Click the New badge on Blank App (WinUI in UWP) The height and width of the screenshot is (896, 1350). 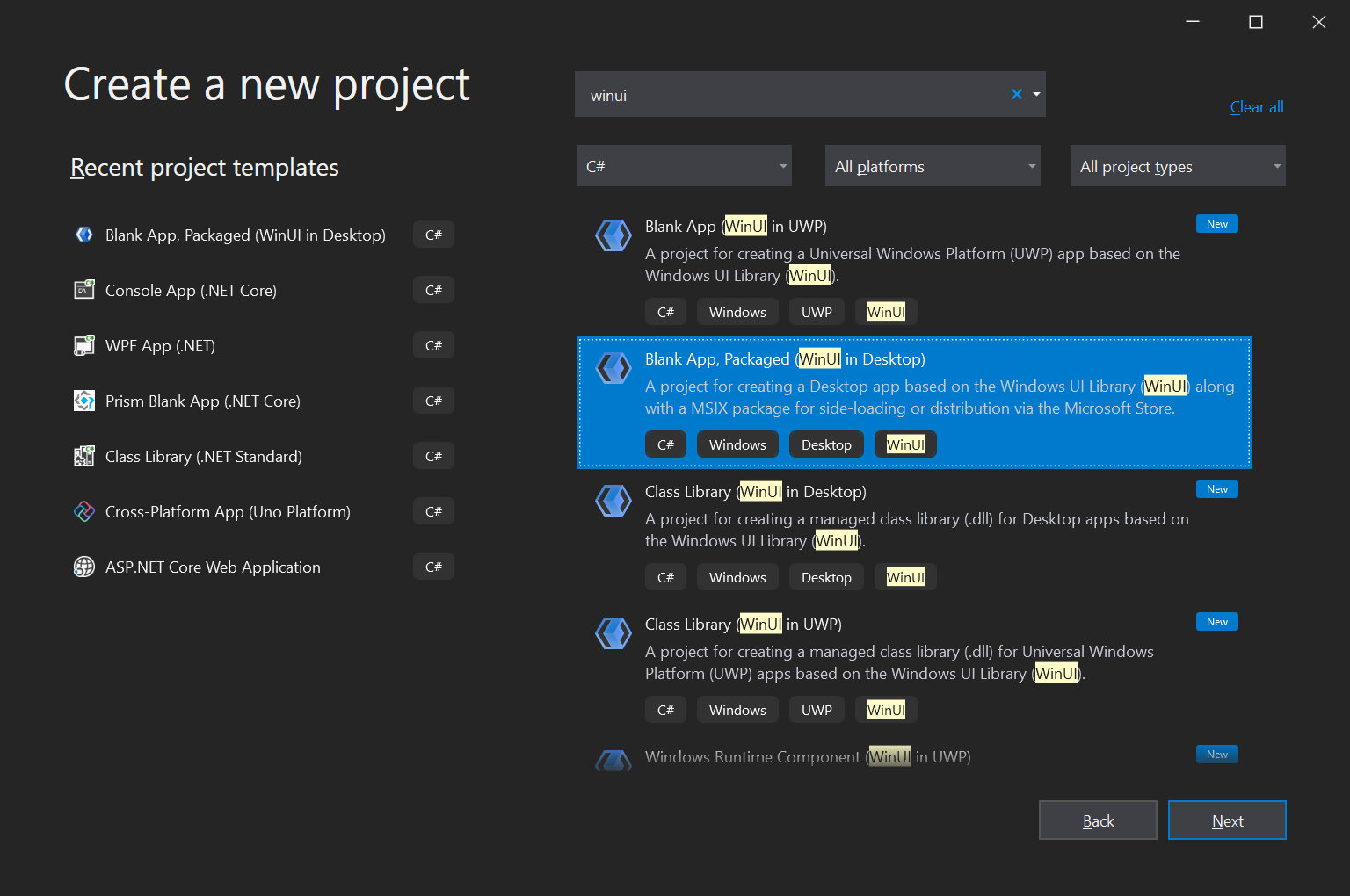click(1217, 224)
